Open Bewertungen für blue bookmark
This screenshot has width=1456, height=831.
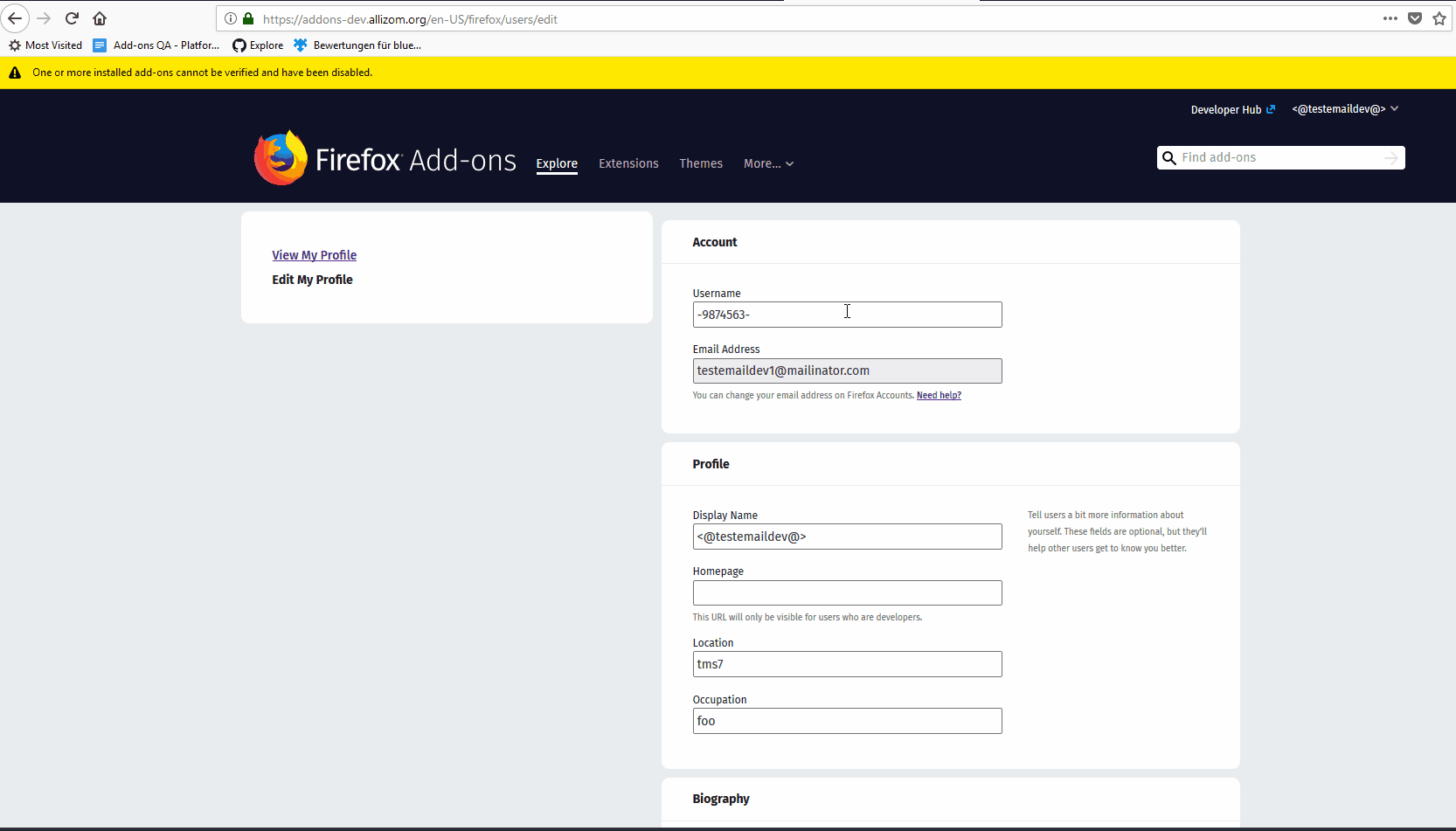[x=357, y=45]
